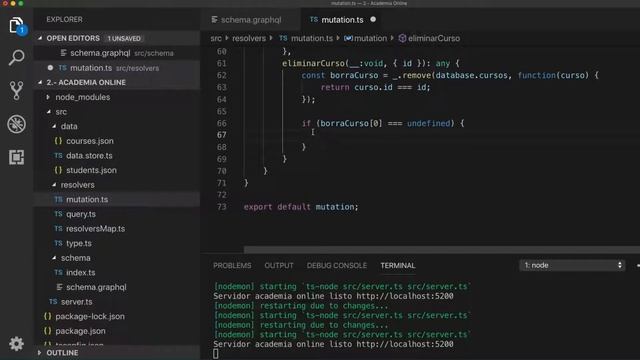Click the mutation.ts breadcrumb segment
The image size is (640, 360).
pos(311,38)
